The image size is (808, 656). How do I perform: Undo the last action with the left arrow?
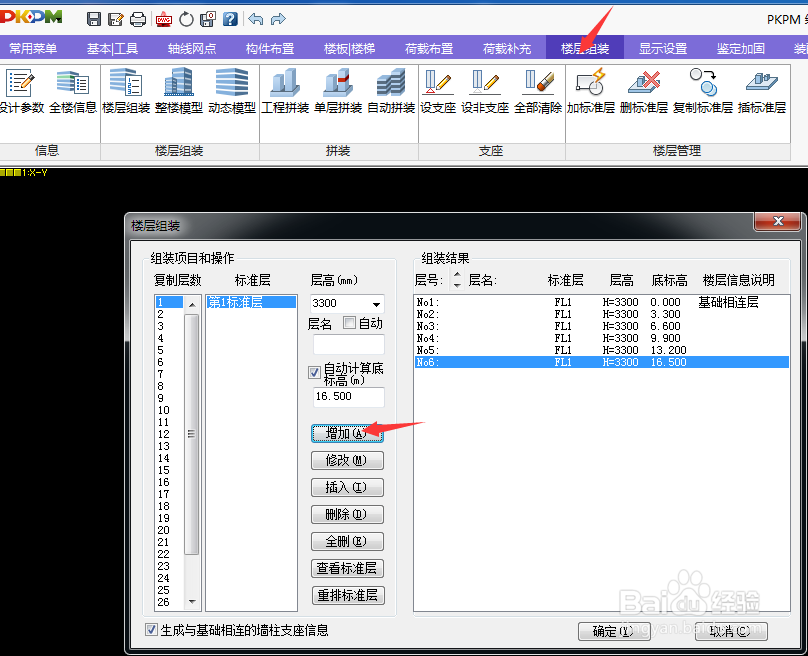coord(256,20)
